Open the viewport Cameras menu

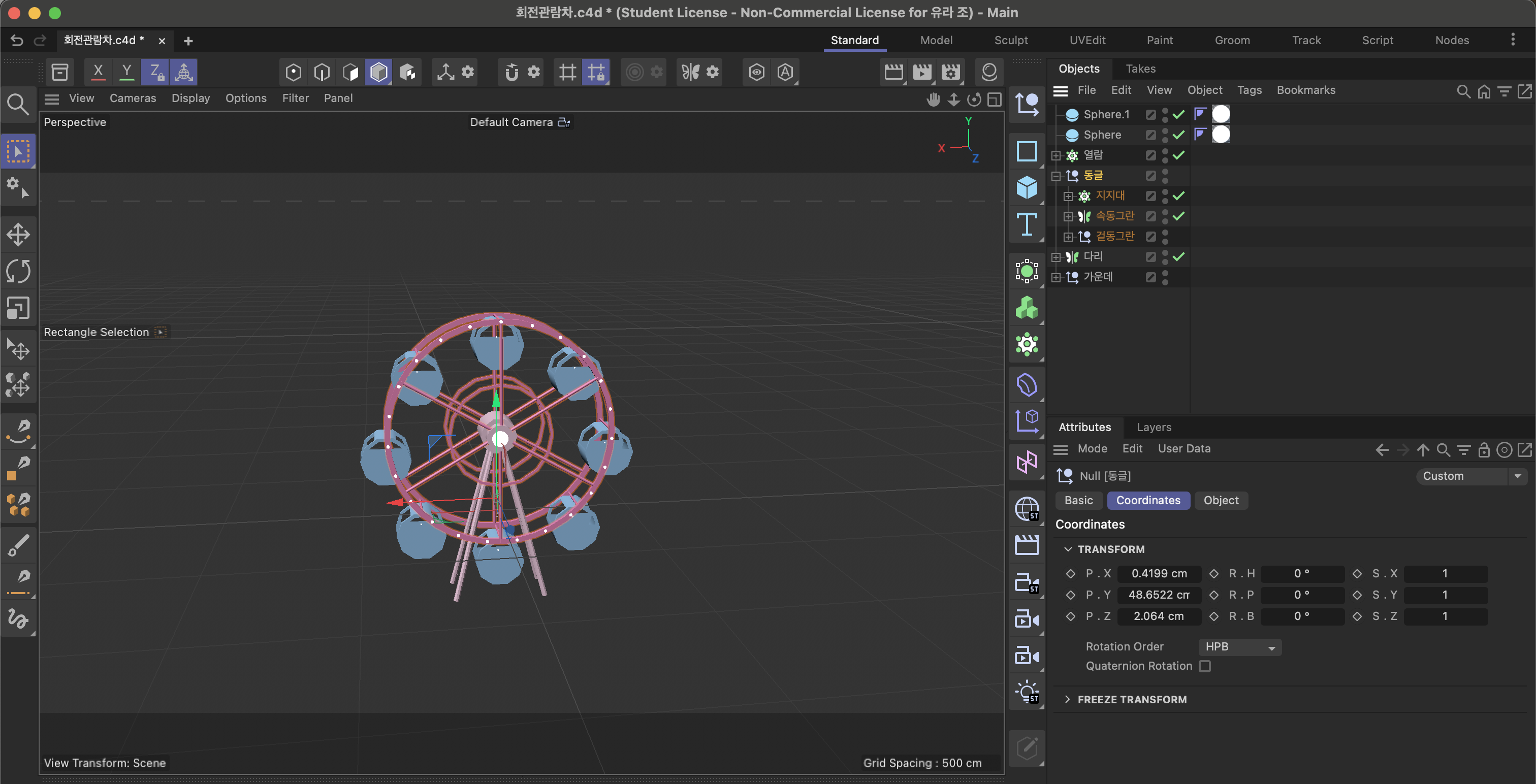133,98
